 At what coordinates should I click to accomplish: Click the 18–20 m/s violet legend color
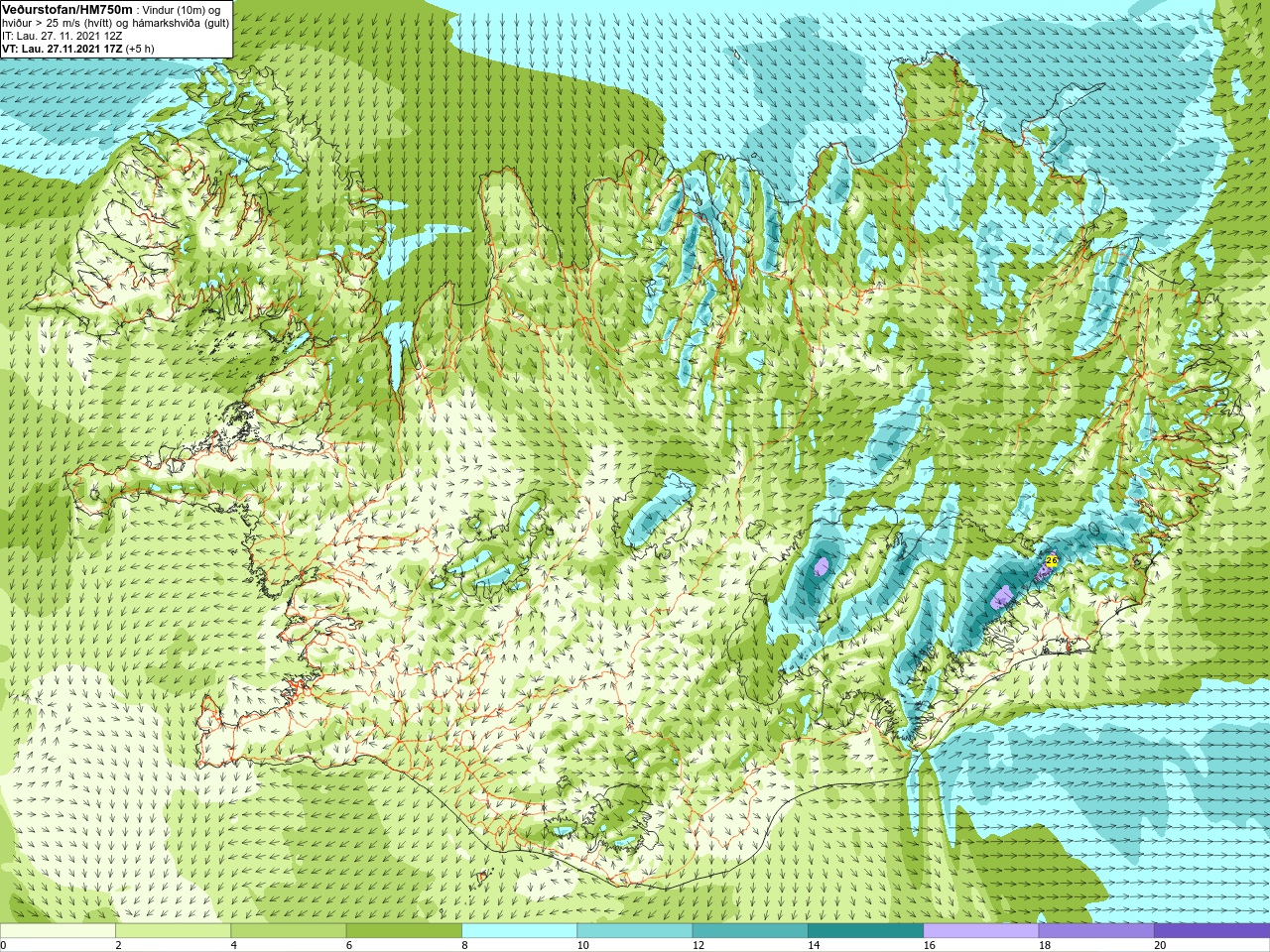pos(1096,931)
